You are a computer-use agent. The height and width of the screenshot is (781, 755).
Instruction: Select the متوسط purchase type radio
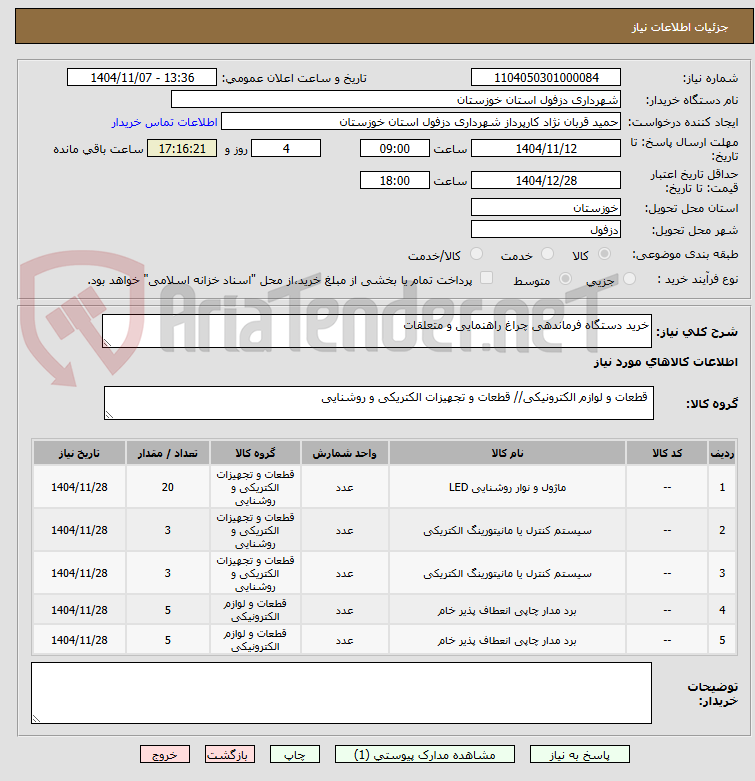coord(565,278)
